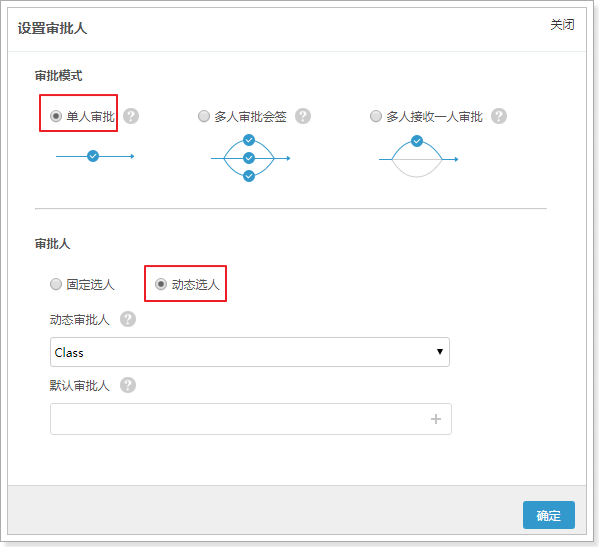Viewport: 599px width, 547px height.
Task: Click help icon beside 多人接收一人审批
Action: point(499,116)
